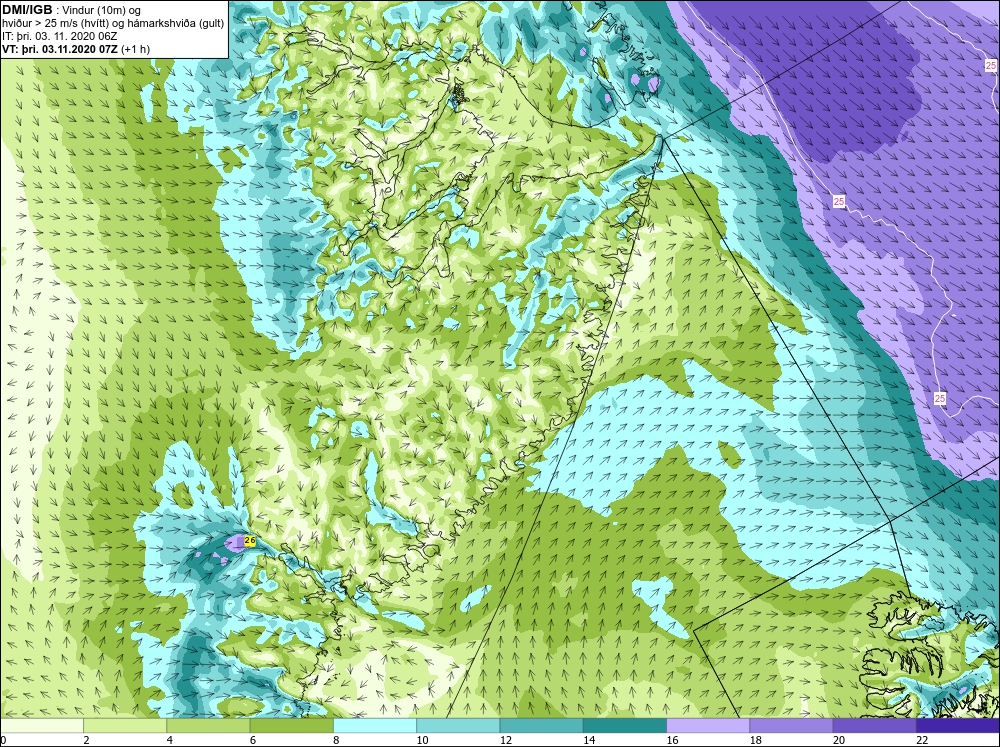Image resolution: width=1000 pixels, height=747 pixels.
Task: Click the legend scale number 14
Action: click(589, 740)
